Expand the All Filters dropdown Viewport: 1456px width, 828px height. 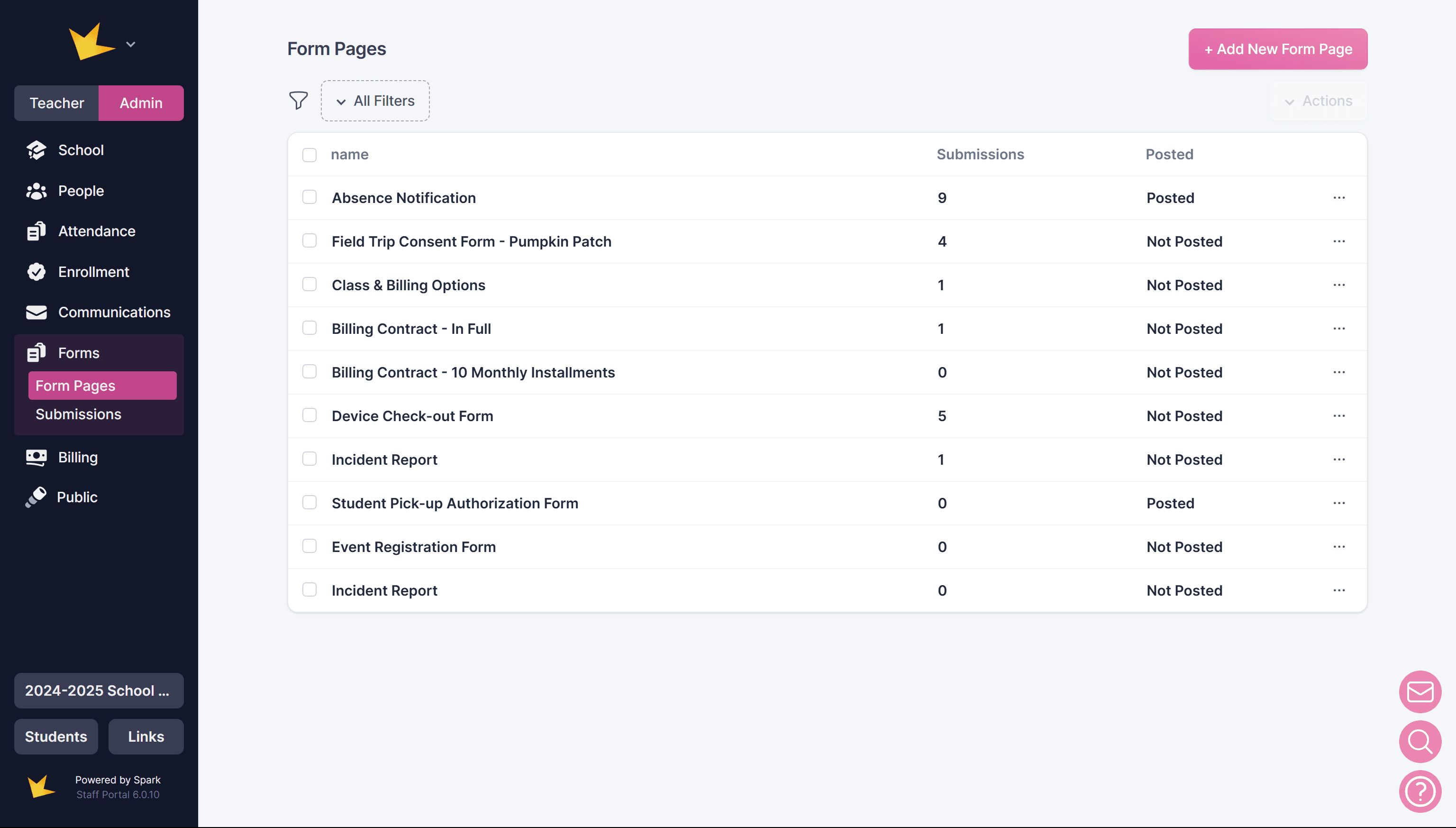(375, 101)
